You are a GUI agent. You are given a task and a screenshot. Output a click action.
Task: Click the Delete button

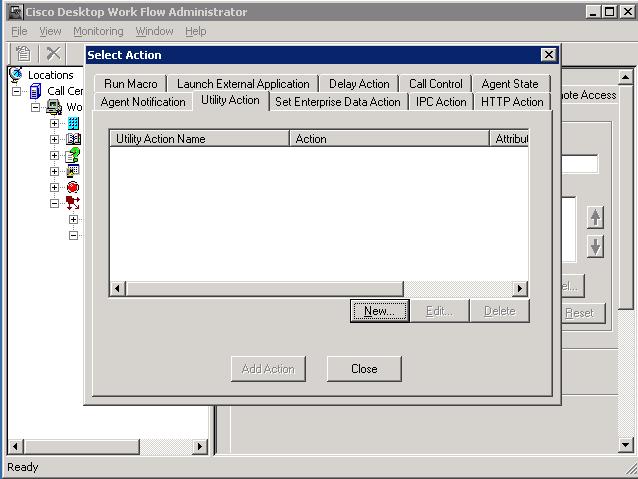click(500, 311)
